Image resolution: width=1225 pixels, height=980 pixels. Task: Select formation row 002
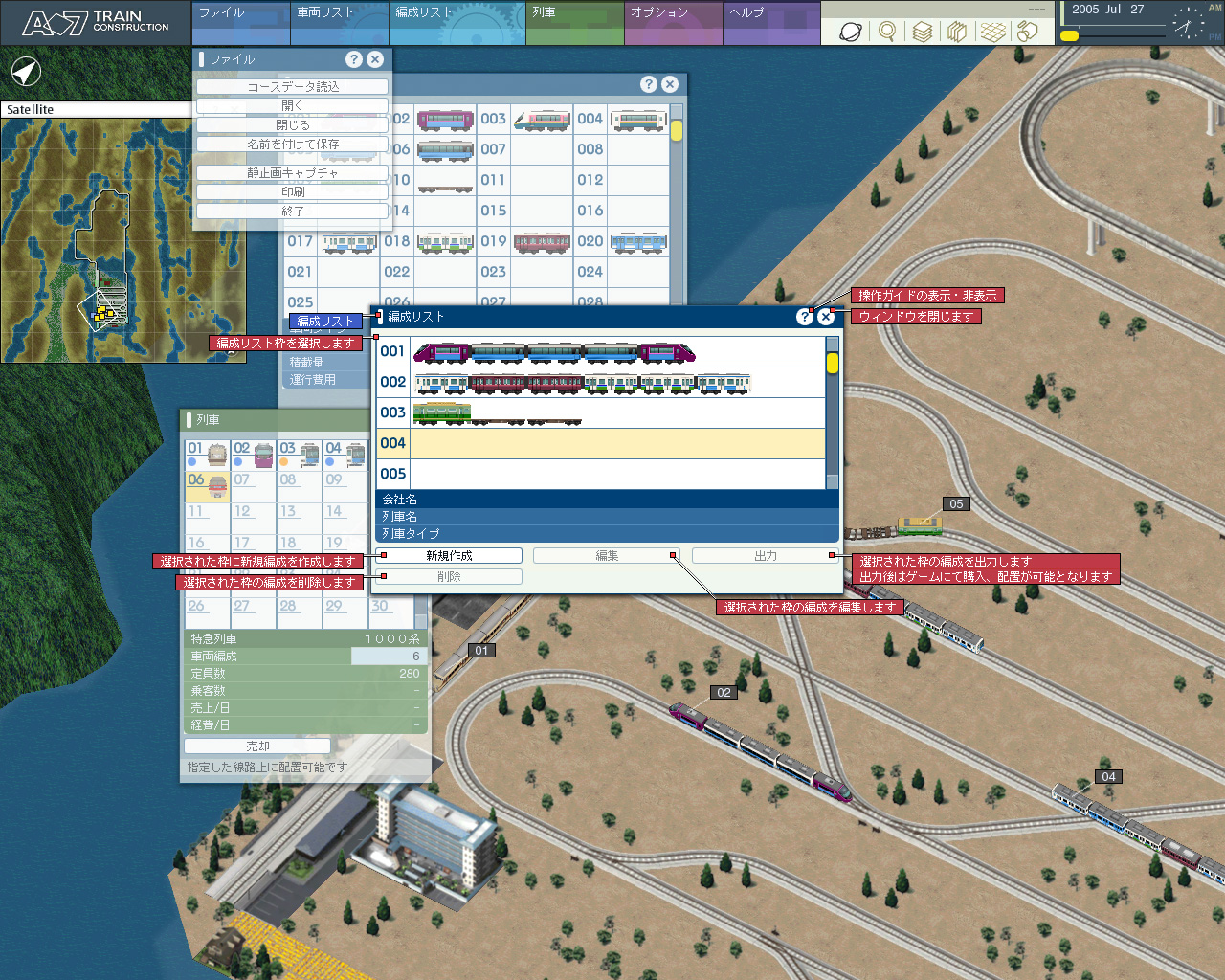point(601,382)
